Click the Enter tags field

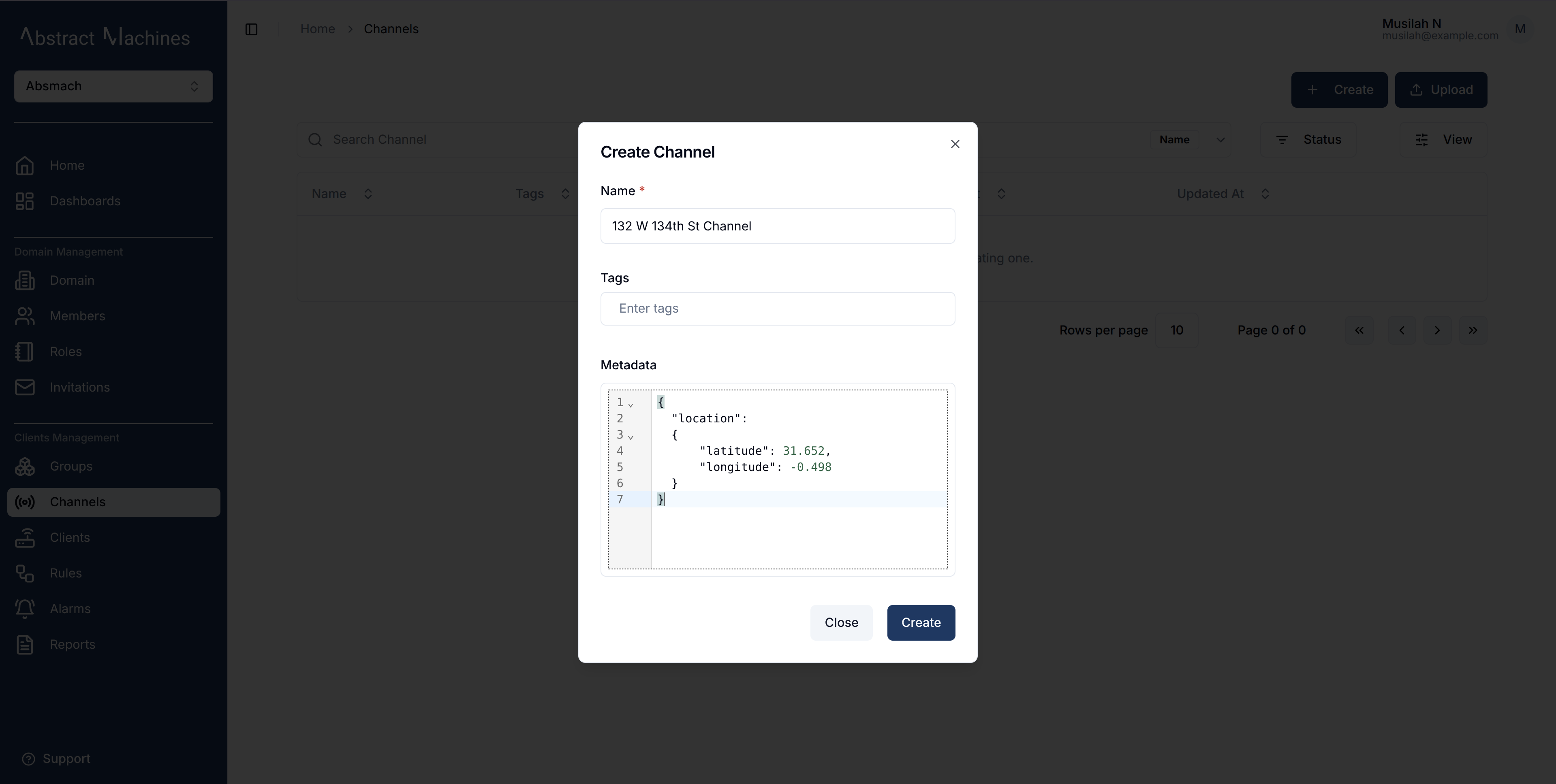click(778, 309)
